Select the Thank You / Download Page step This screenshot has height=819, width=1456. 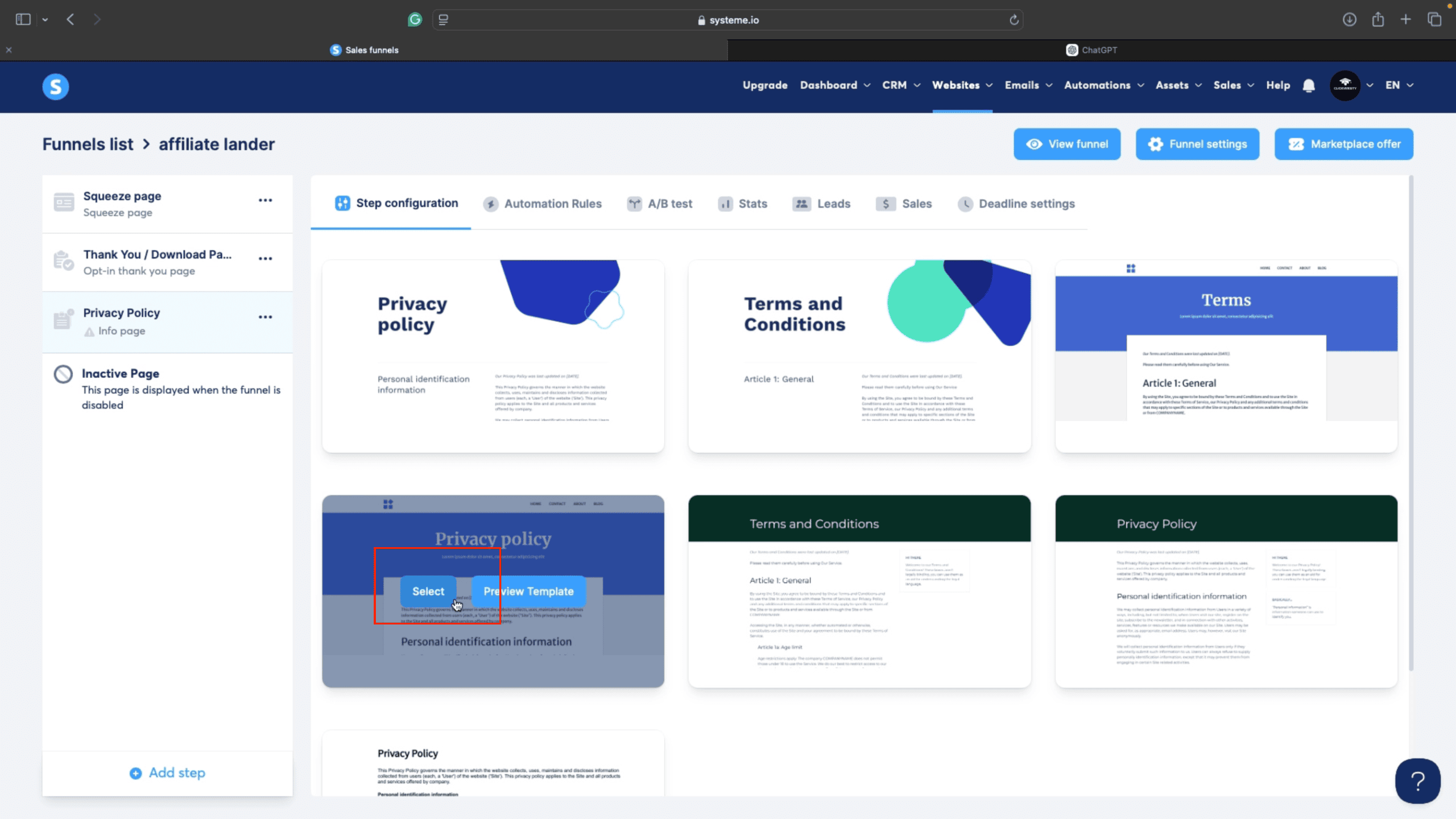(167, 262)
